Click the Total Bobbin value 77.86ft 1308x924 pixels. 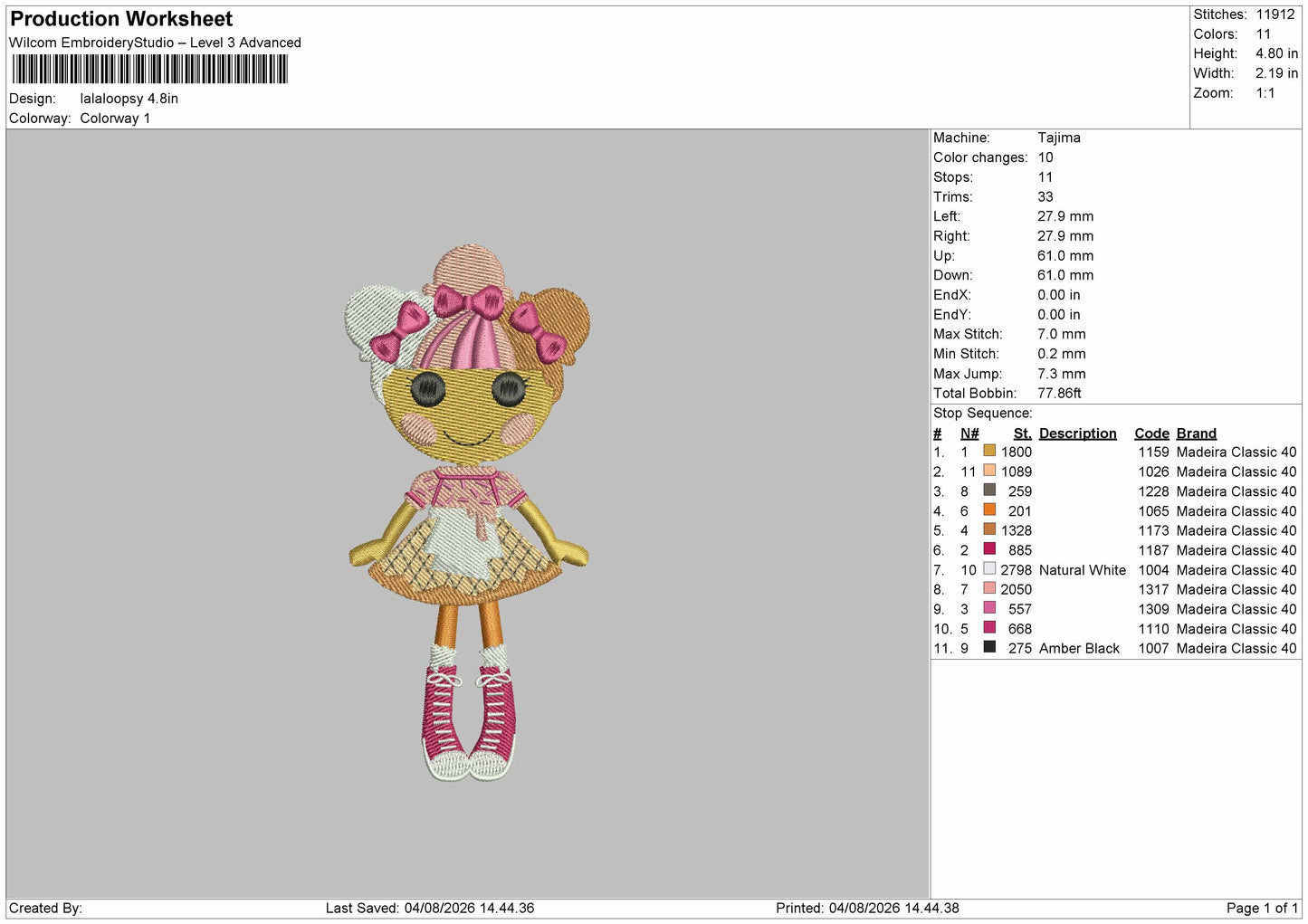coord(1060,393)
